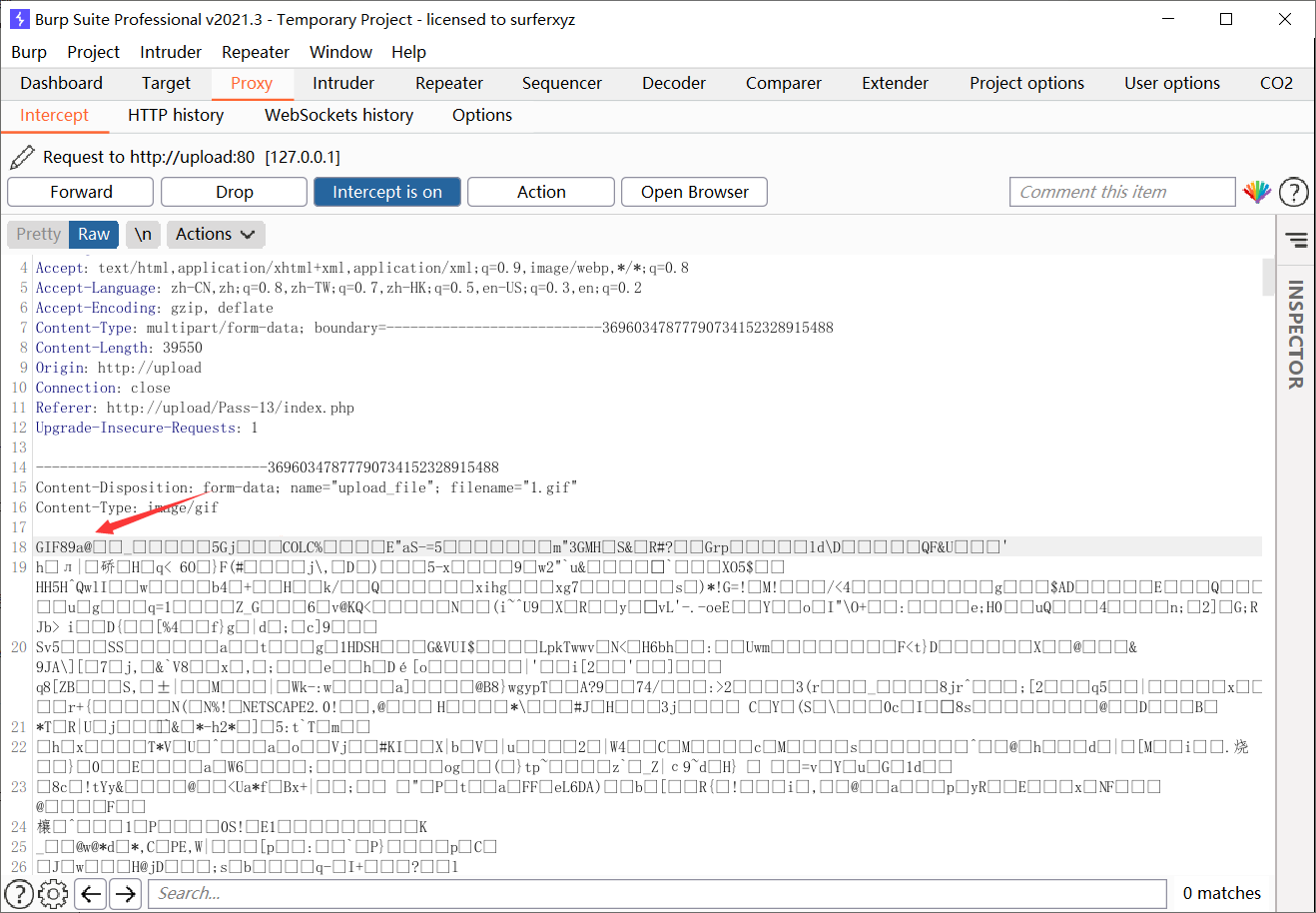Image resolution: width=1316 pixels, height=913 pixels.
Task: Go to next search match arrow
Action: (125, 893)
